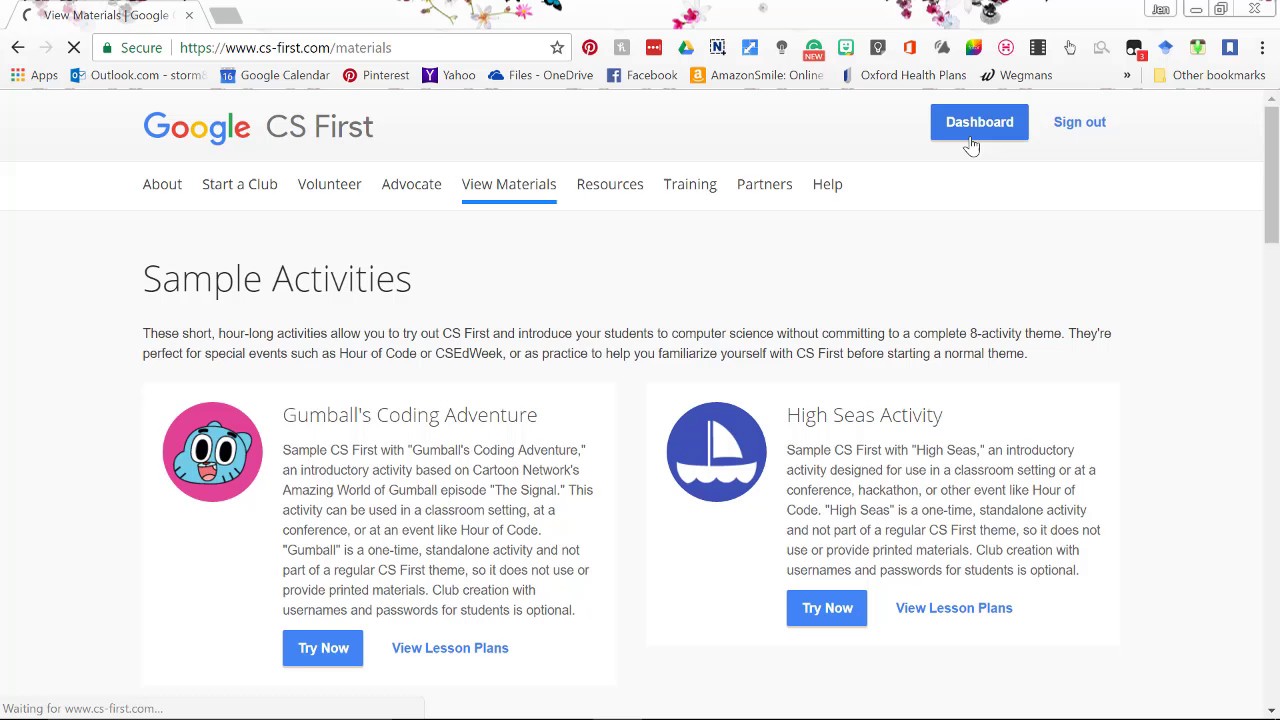Click the Office extension icon
The height and width of the screenshot is (720, 1280).
[x=910, y=48]
